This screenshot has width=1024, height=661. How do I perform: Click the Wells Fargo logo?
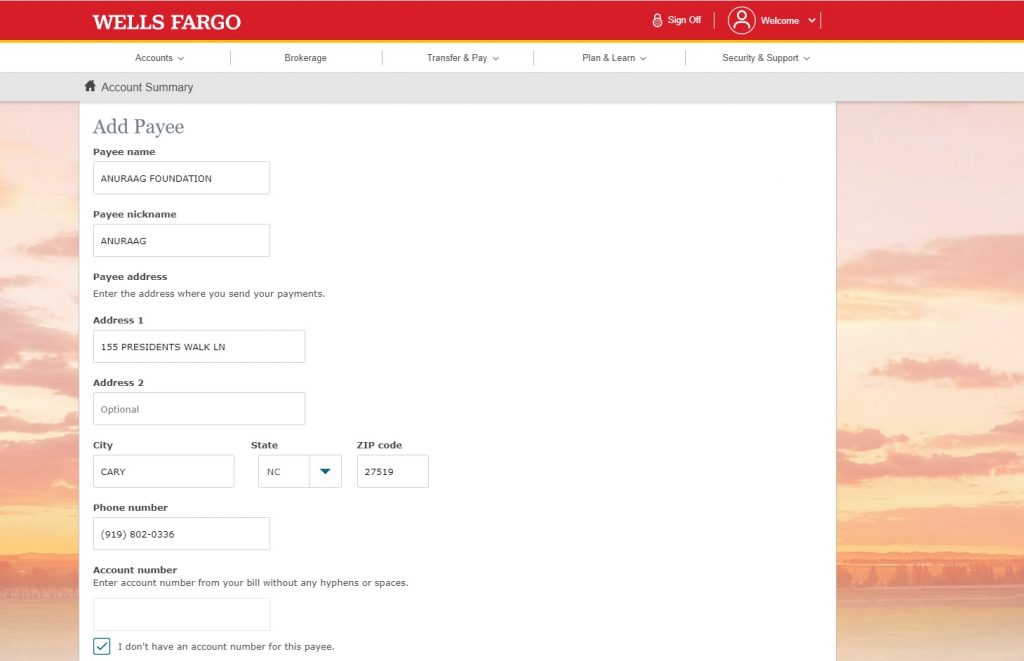(167, 22)
